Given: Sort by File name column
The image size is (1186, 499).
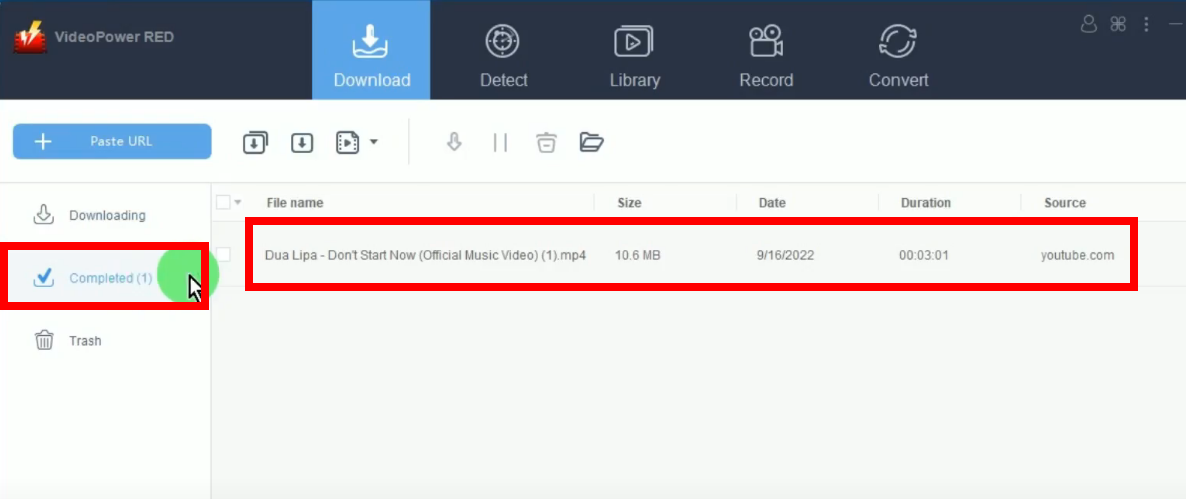Looking at the screenshot, I should 295,203.
